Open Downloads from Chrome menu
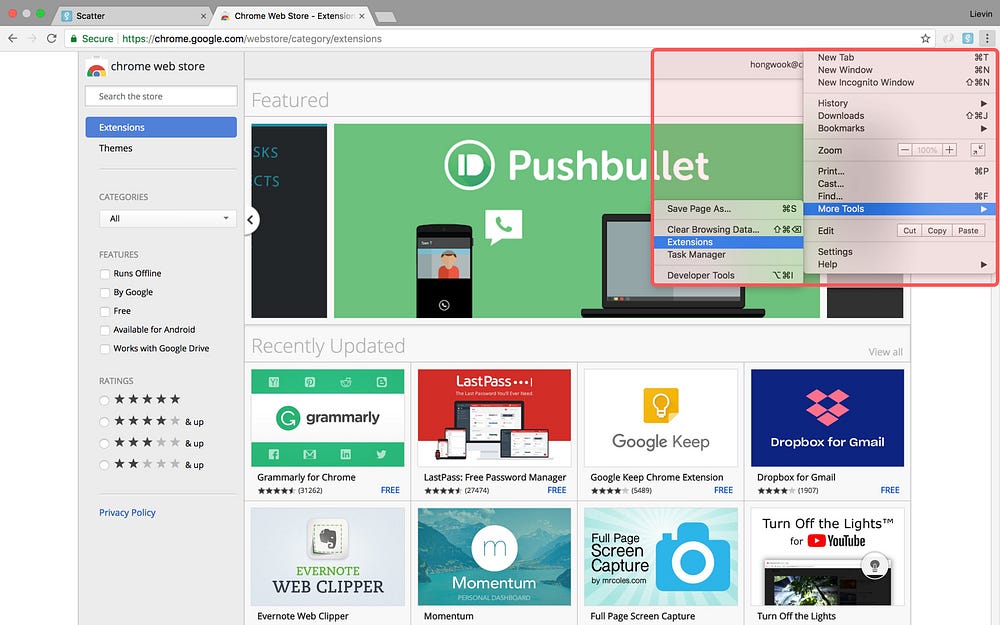The width and height of the screenshot is (1000, 625). (x=901, y=115)
